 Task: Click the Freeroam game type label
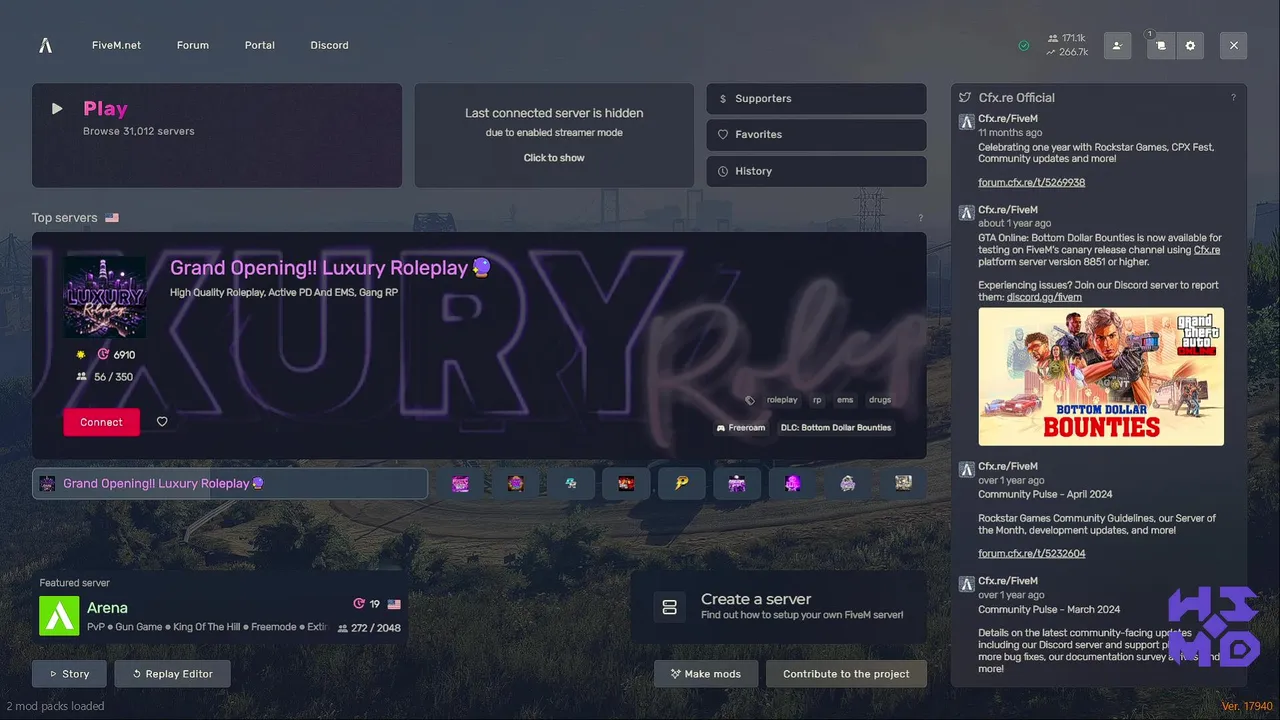pos(740,428)
